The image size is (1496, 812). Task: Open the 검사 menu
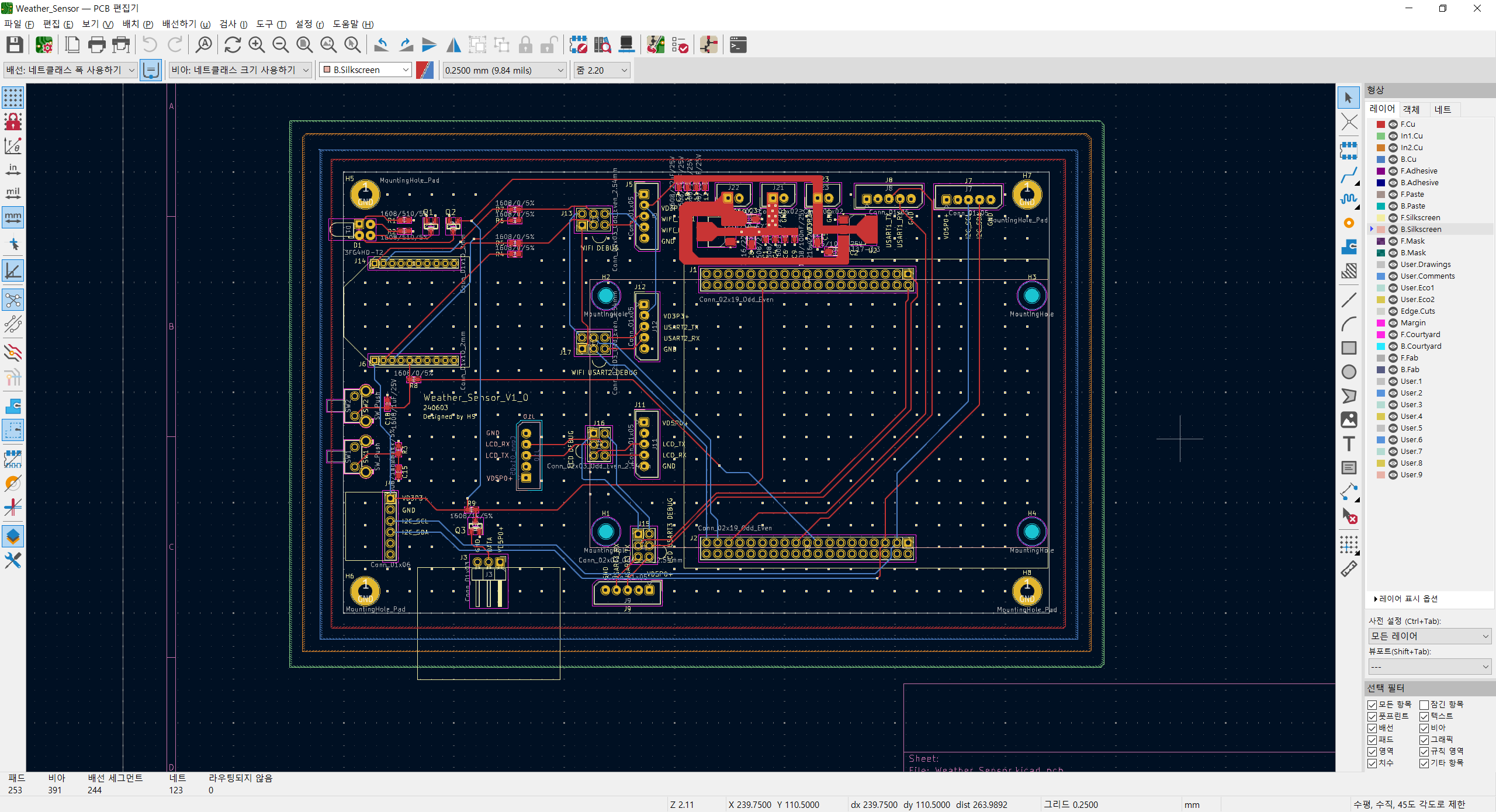[233, 24]
